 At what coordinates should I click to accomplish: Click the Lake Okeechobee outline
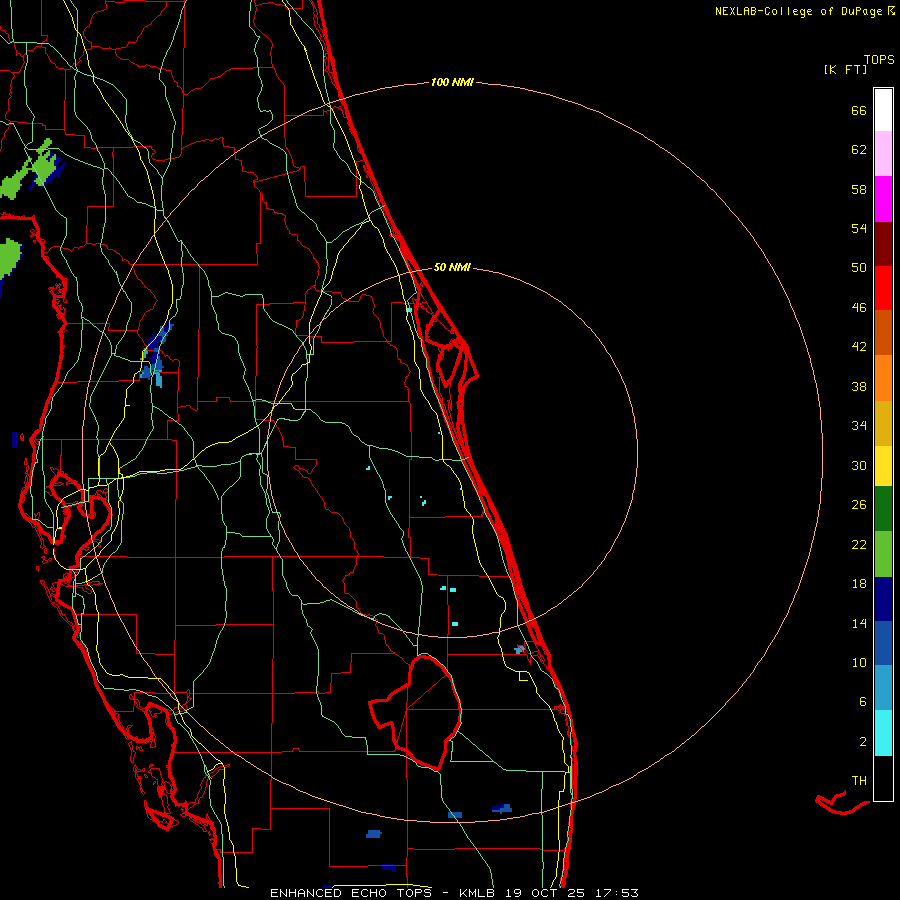[416, 712]
